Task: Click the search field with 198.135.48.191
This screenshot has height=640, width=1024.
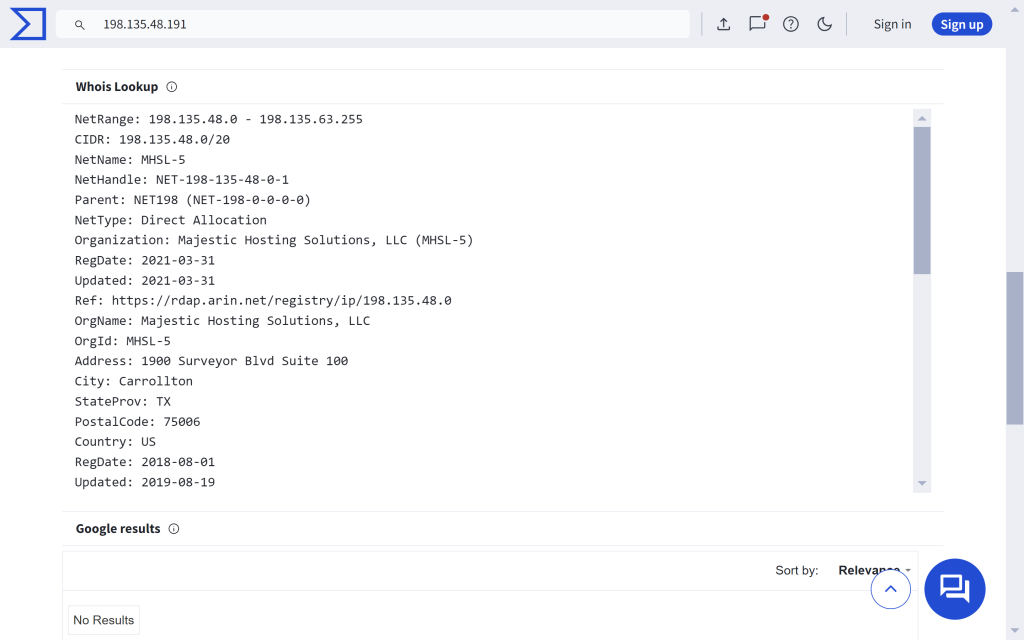Action: 372,24
